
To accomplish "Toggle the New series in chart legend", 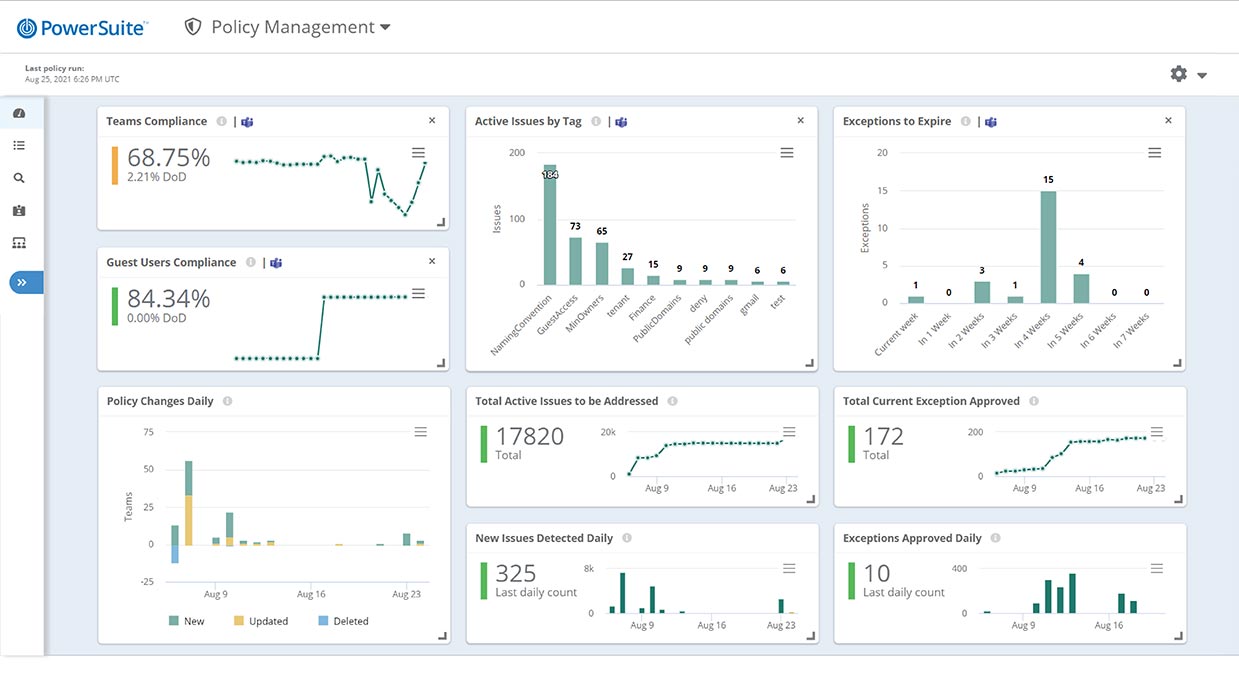I will click(x=187, y=621).
